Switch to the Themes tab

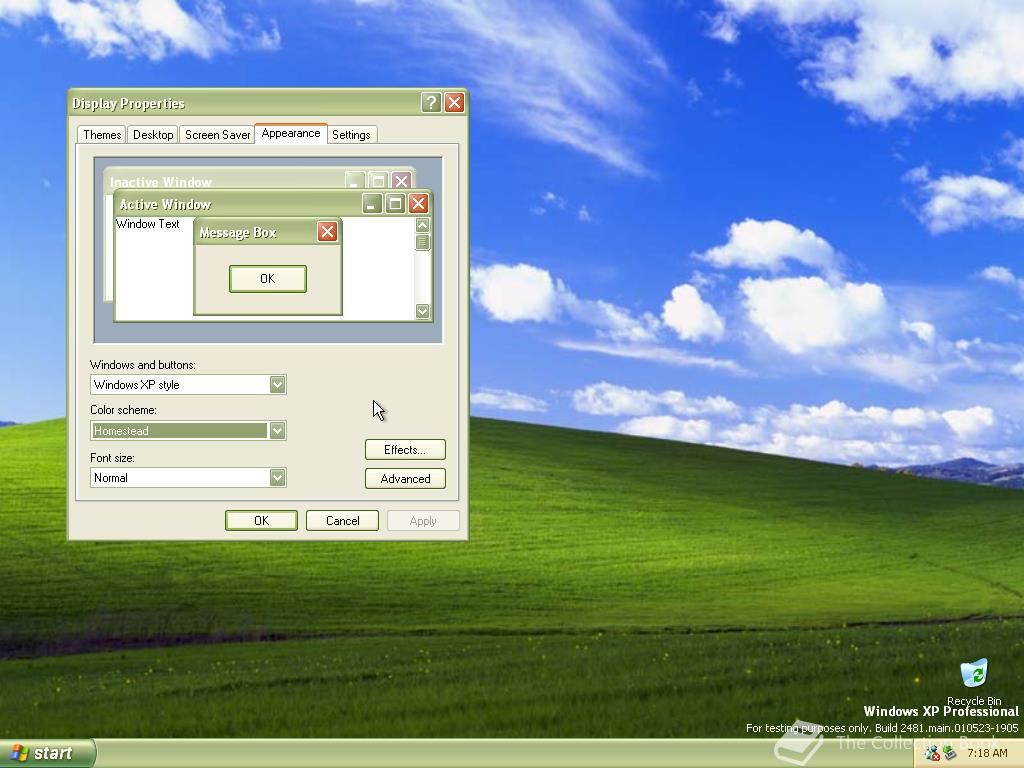[102, 135]
